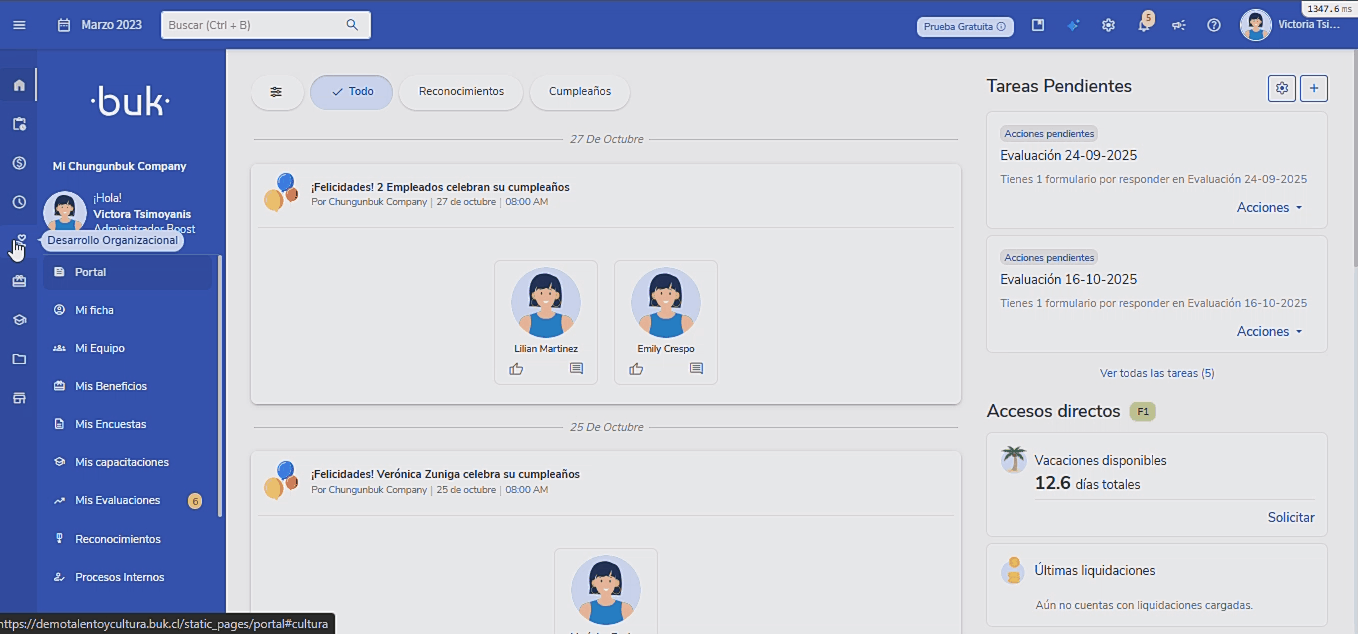
Task: Open Mi ficha in the sidebar menu
Action: coord(94,310)
